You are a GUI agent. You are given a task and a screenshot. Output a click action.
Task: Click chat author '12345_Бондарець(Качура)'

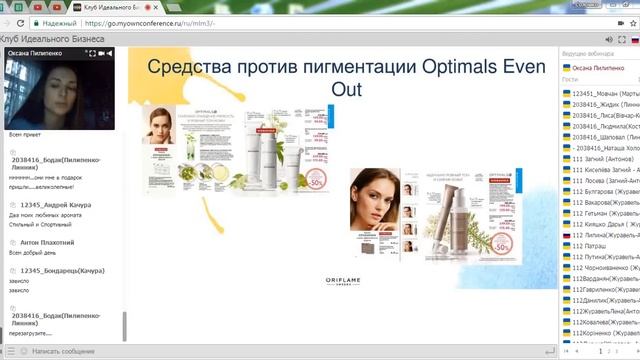click(62, 271)
